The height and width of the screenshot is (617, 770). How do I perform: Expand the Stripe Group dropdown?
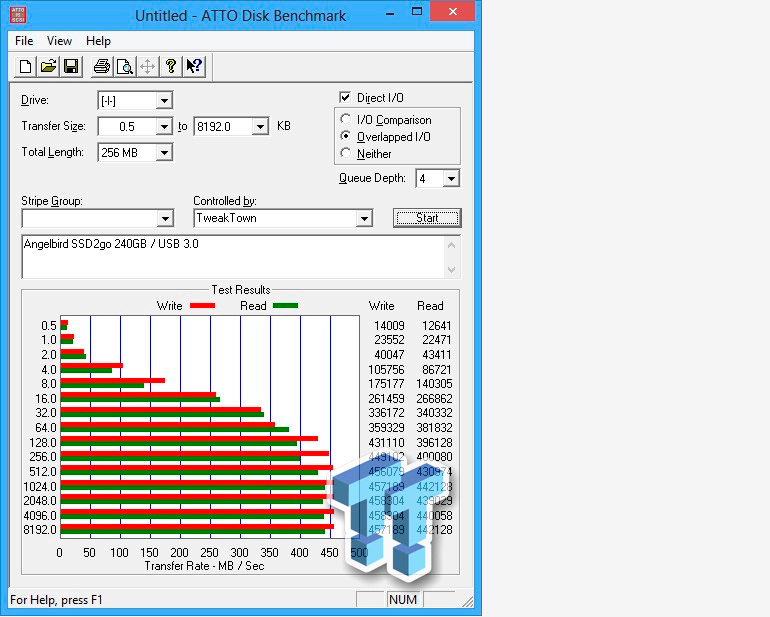165,218
